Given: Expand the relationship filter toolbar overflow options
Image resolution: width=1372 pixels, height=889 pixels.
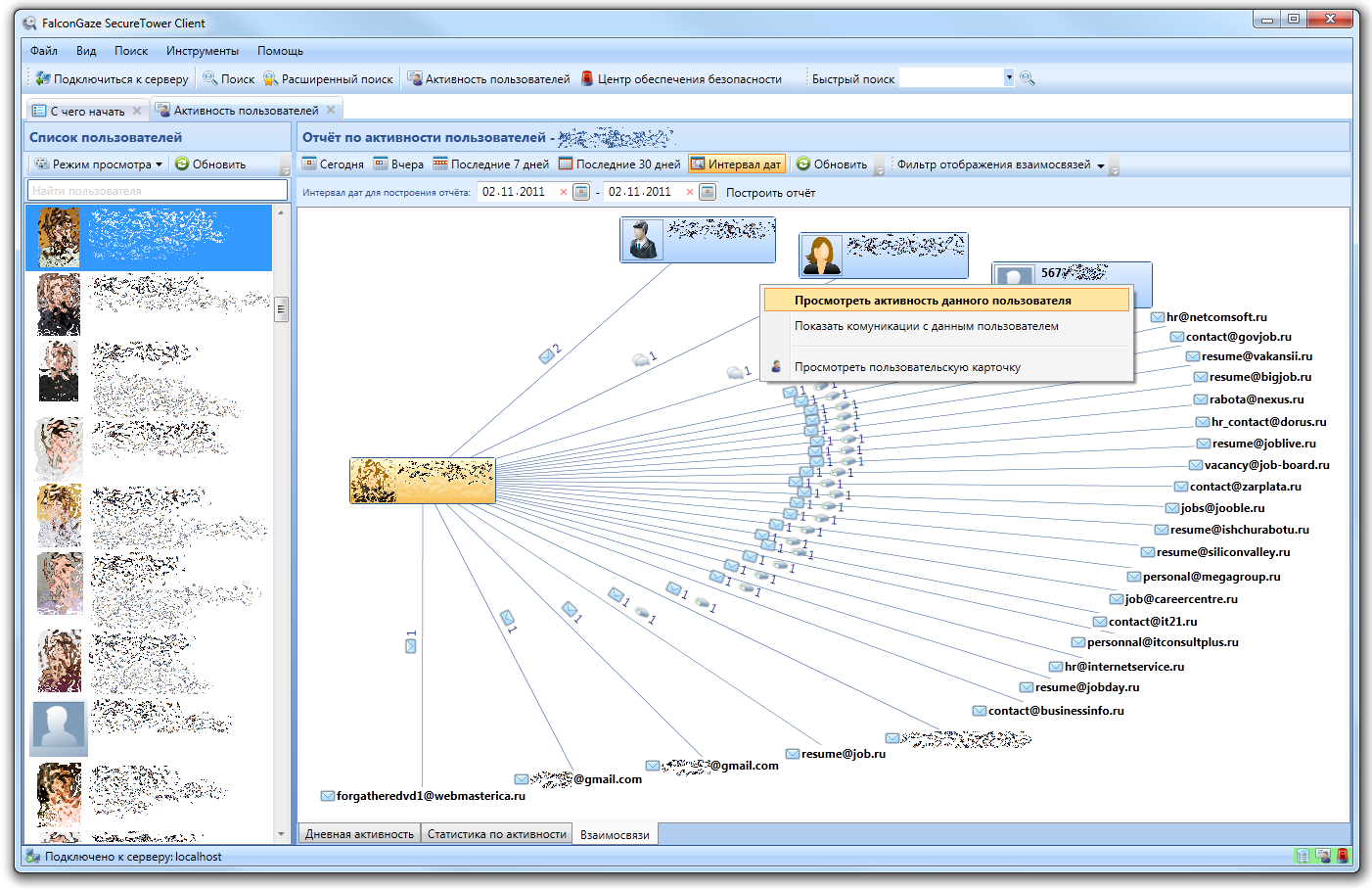Looking at the screenshot, I should [1114, 165].
